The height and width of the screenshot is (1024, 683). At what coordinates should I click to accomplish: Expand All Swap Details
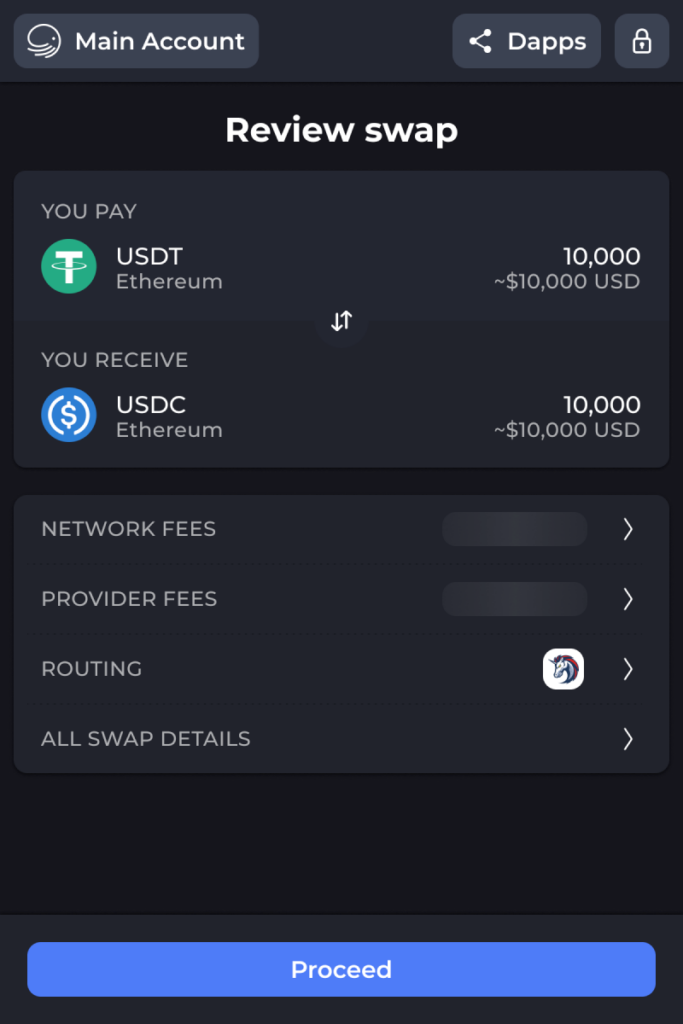pos(628,739)
